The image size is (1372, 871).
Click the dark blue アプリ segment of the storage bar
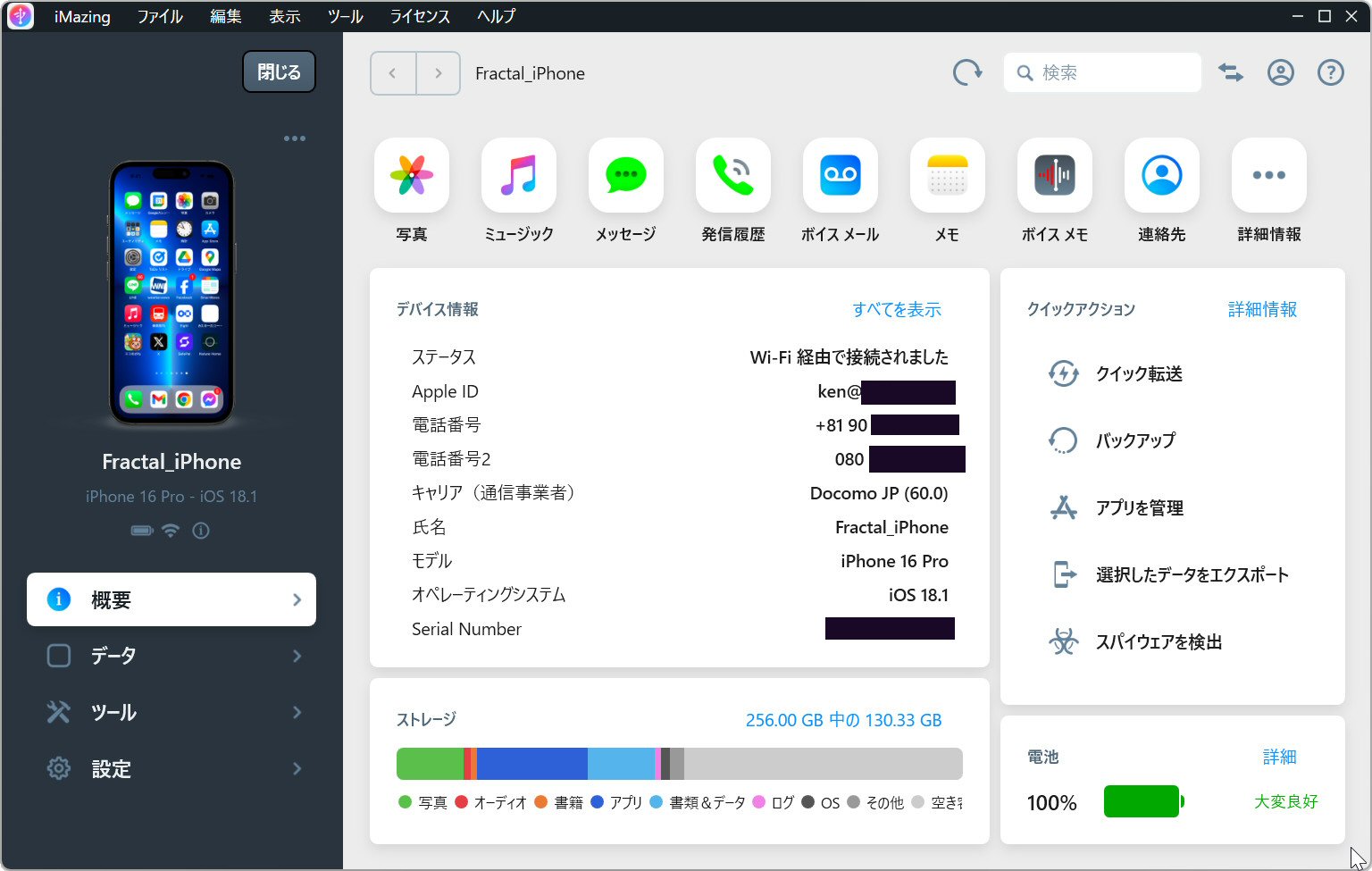[x=532, y=764]
